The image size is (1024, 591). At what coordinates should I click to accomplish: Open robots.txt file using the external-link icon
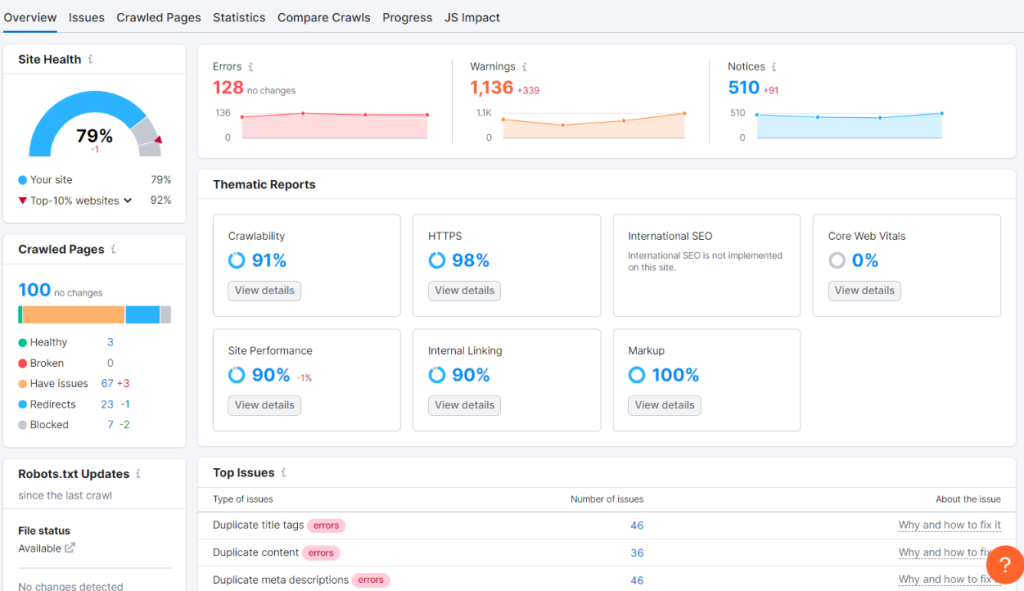(x=70, y=548)
